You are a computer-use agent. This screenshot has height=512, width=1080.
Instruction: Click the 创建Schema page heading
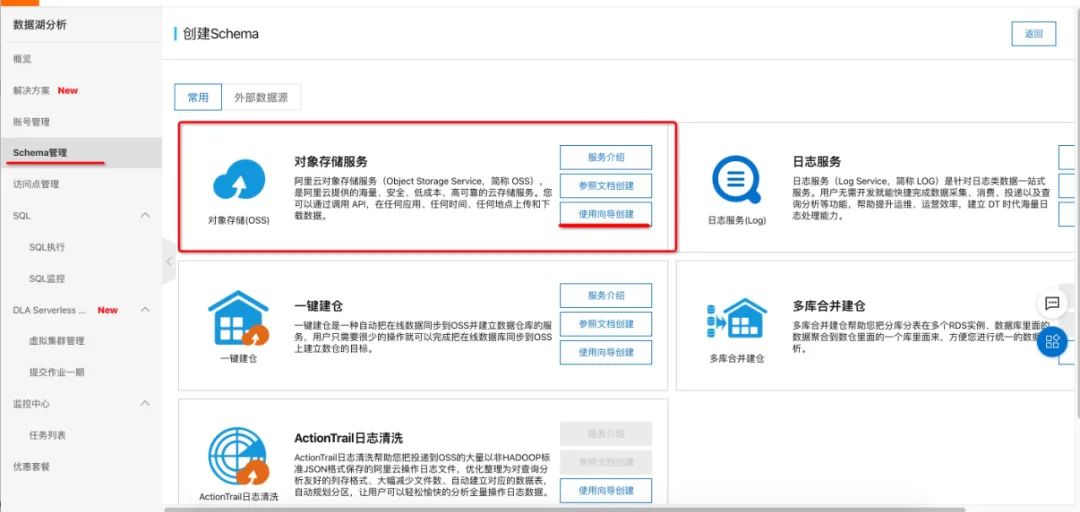[x=220, y=34]
